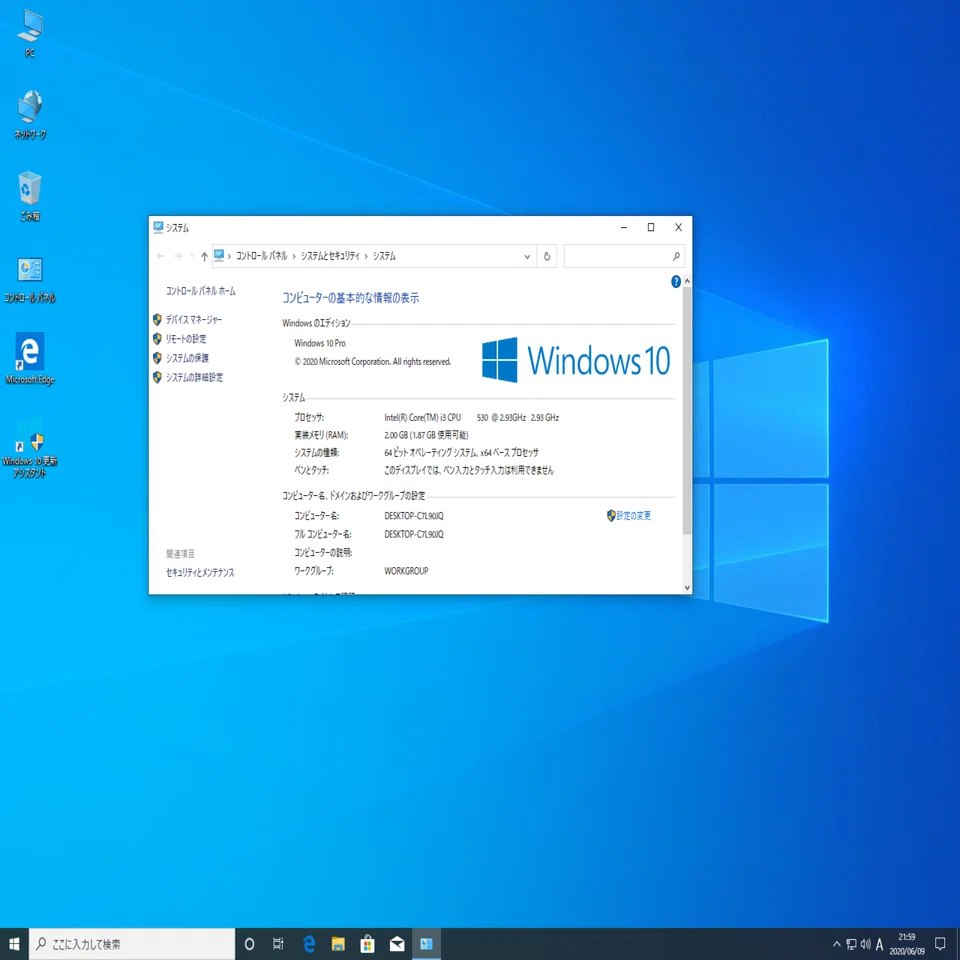Open the network status tray icon
The width and height of the screenshot is (960, 960).
(x=851, y=944)
